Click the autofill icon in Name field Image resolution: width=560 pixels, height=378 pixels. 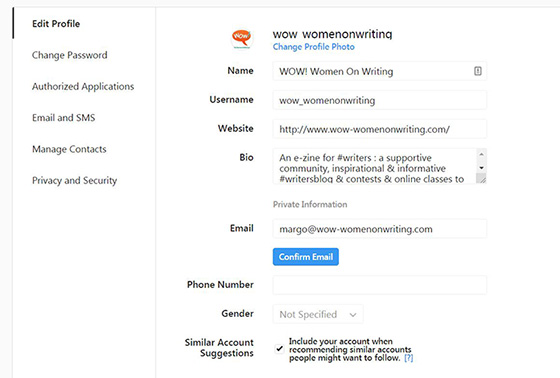tap(478, 71)
